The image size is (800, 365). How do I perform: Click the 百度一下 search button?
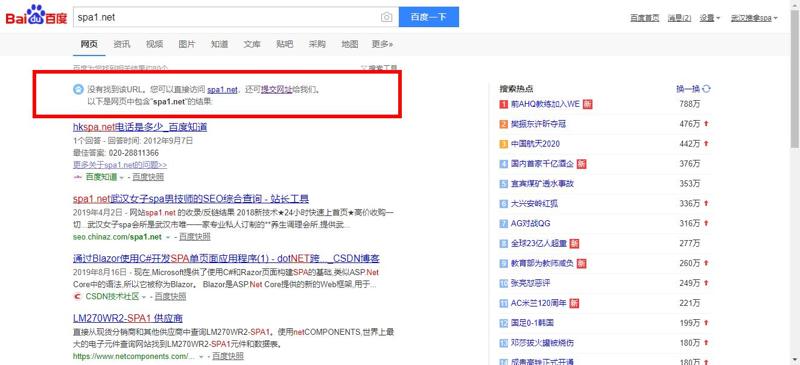(x=429, y=17)
